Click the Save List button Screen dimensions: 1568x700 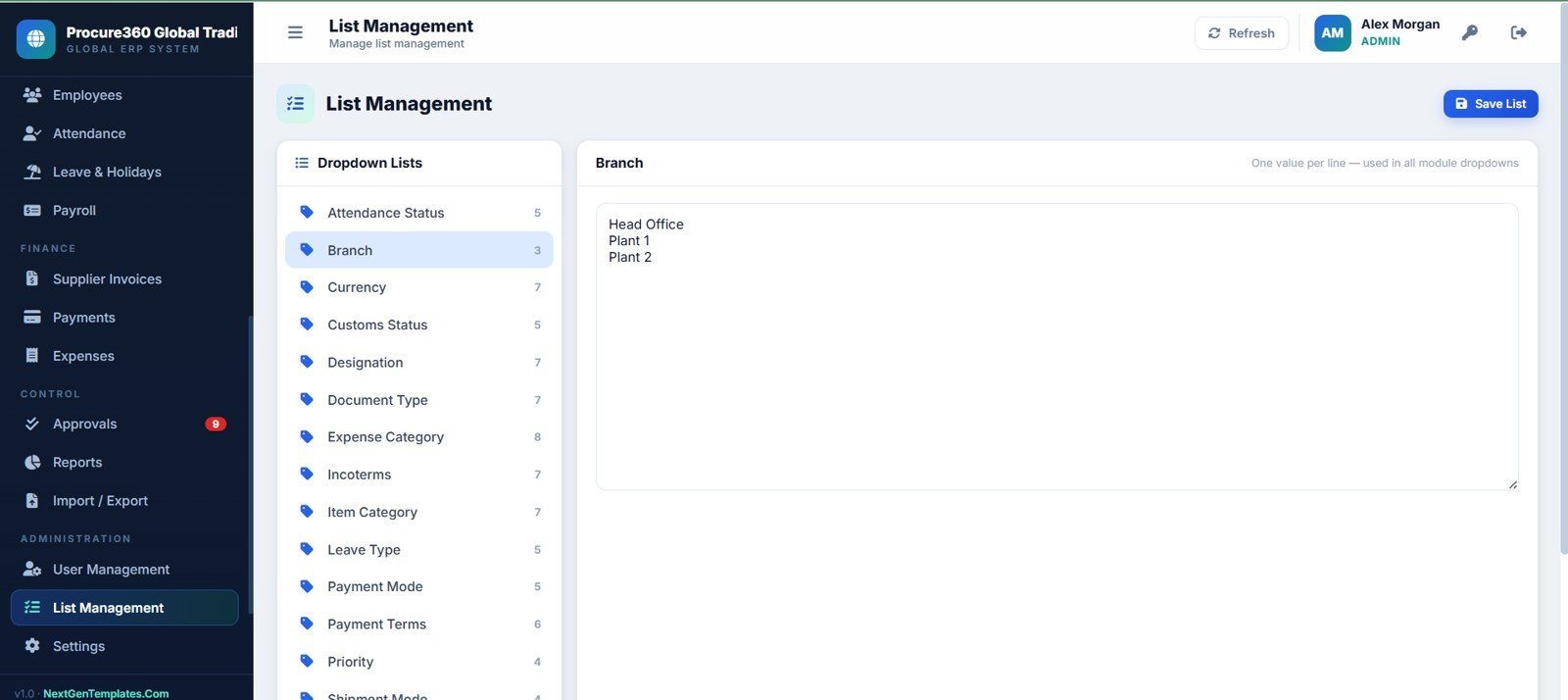1491,104
